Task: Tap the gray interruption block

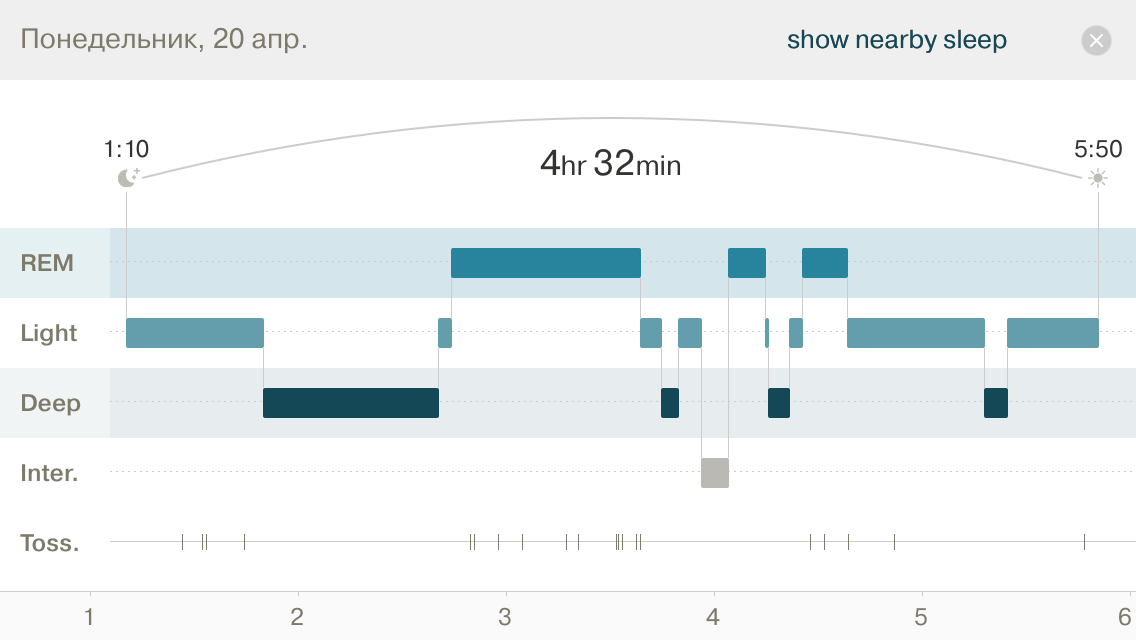Action: pyautogui.click(x=715, y=472)
